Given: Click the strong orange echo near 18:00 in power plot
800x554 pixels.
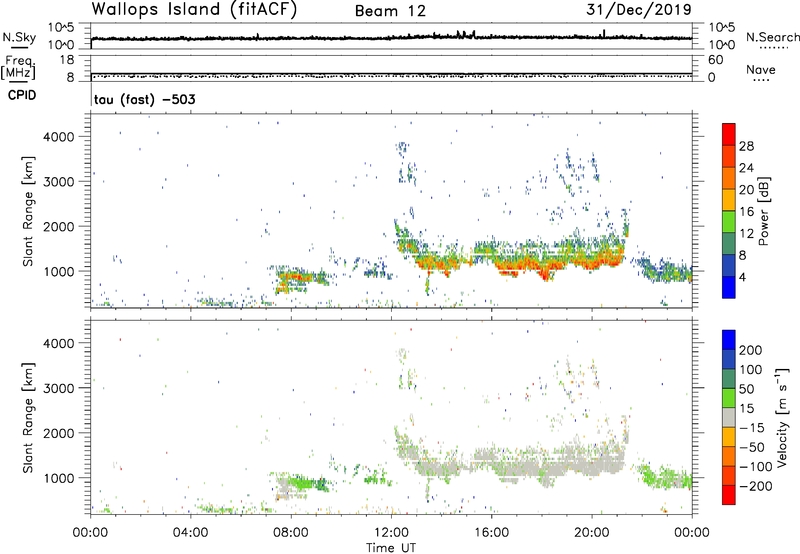Looking at the screenshot, I should (546, 270).
